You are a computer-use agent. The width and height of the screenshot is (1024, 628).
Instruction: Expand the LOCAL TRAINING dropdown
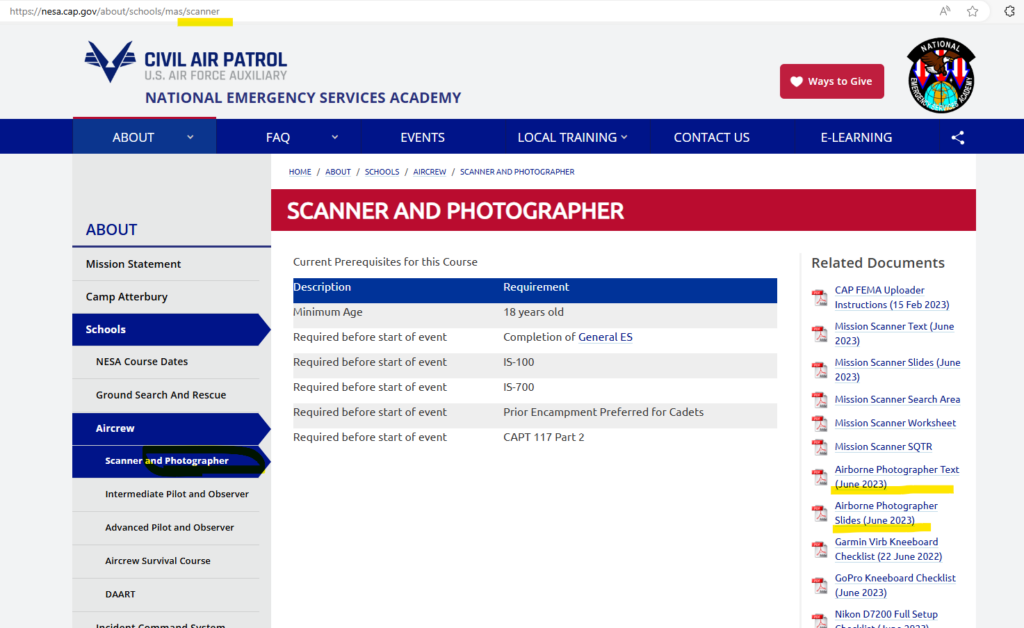pyautogui.click(x=624, y=138)
